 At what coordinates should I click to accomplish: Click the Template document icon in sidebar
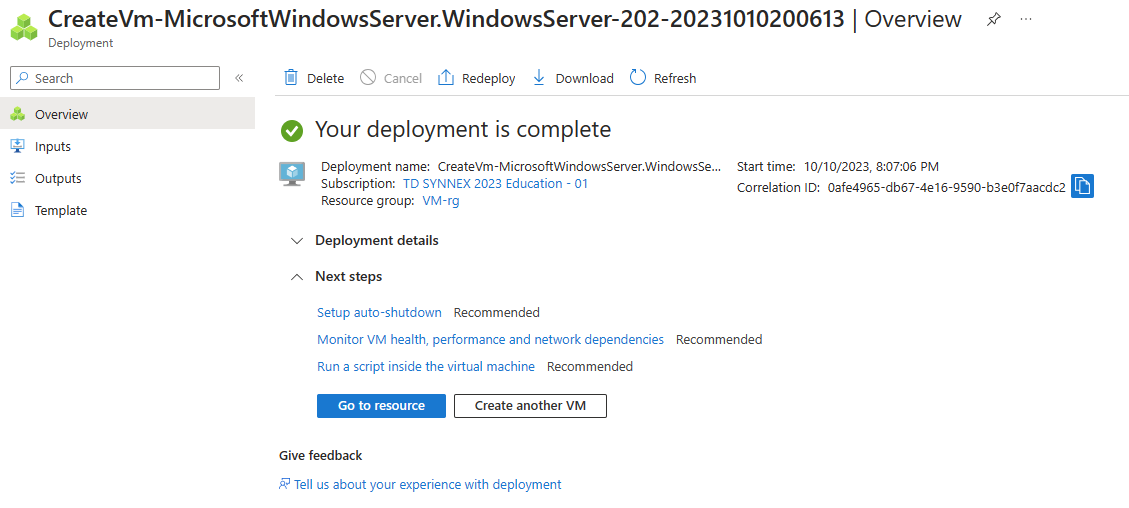tap(18, 210)
